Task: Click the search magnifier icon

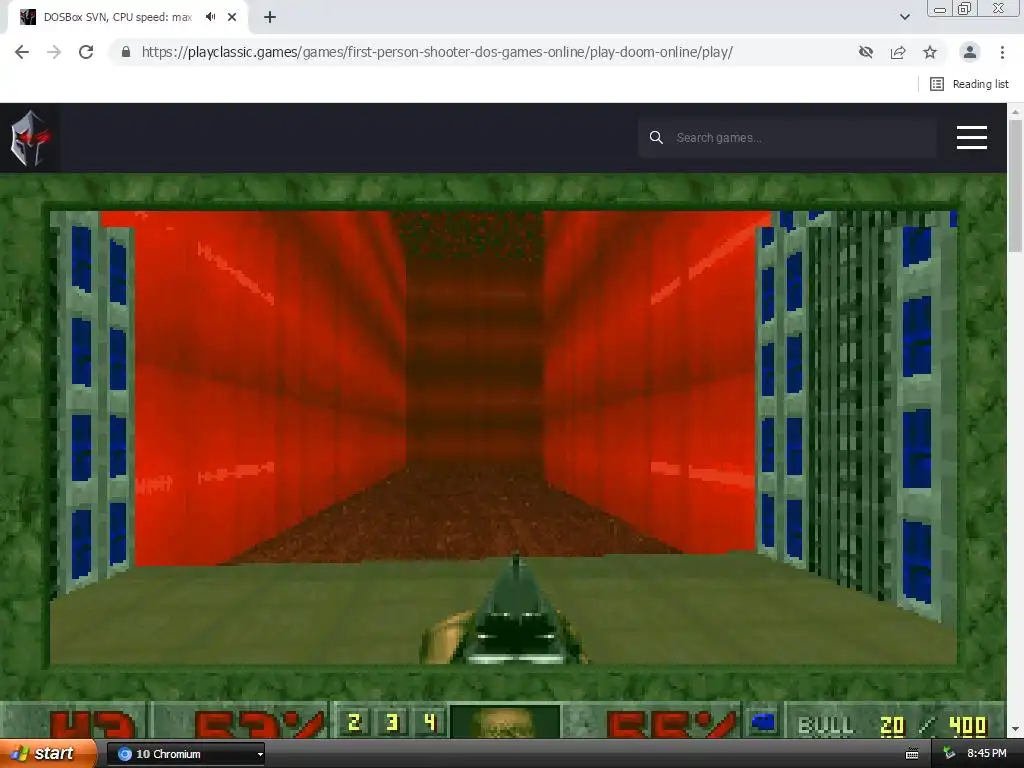Action: 656,137
